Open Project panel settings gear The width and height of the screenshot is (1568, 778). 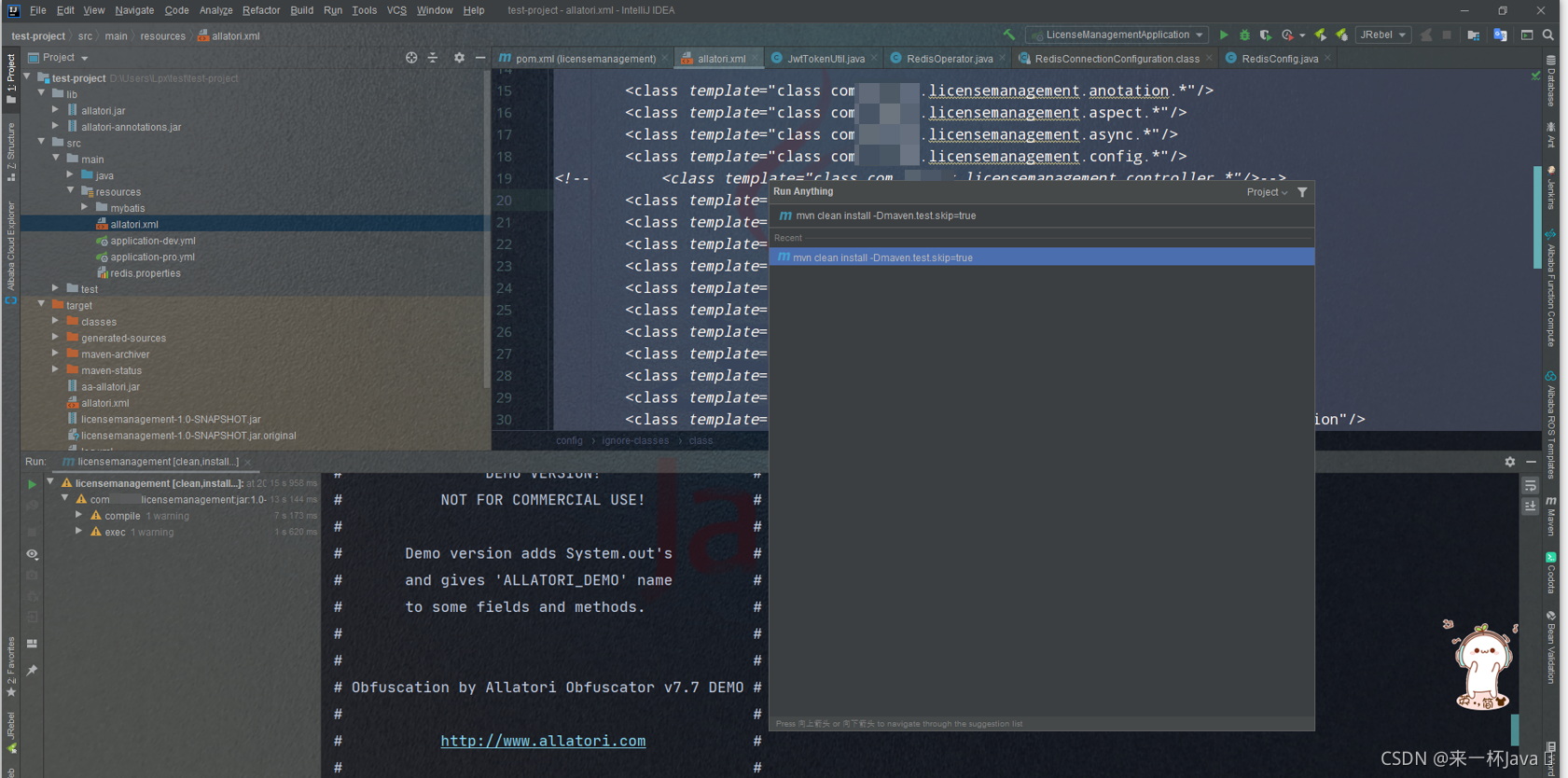pos(459,57)
